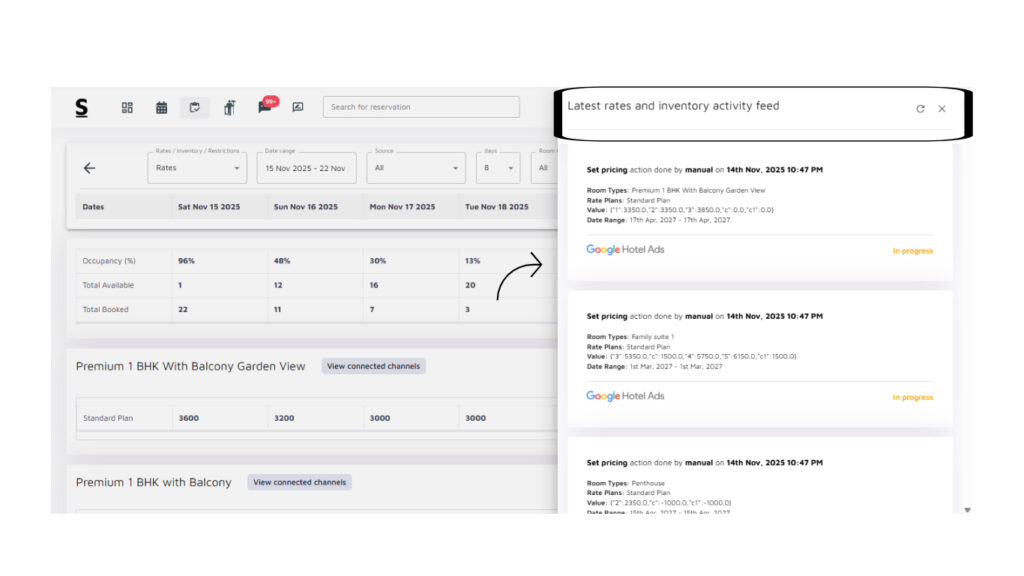Open the calendar view icon

(161, 107)
